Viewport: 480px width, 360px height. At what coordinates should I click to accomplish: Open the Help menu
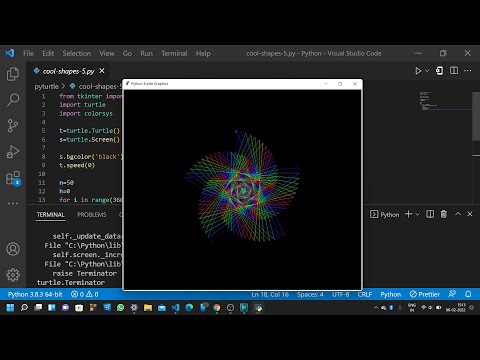pyautogui.click(x=203, y=53)
